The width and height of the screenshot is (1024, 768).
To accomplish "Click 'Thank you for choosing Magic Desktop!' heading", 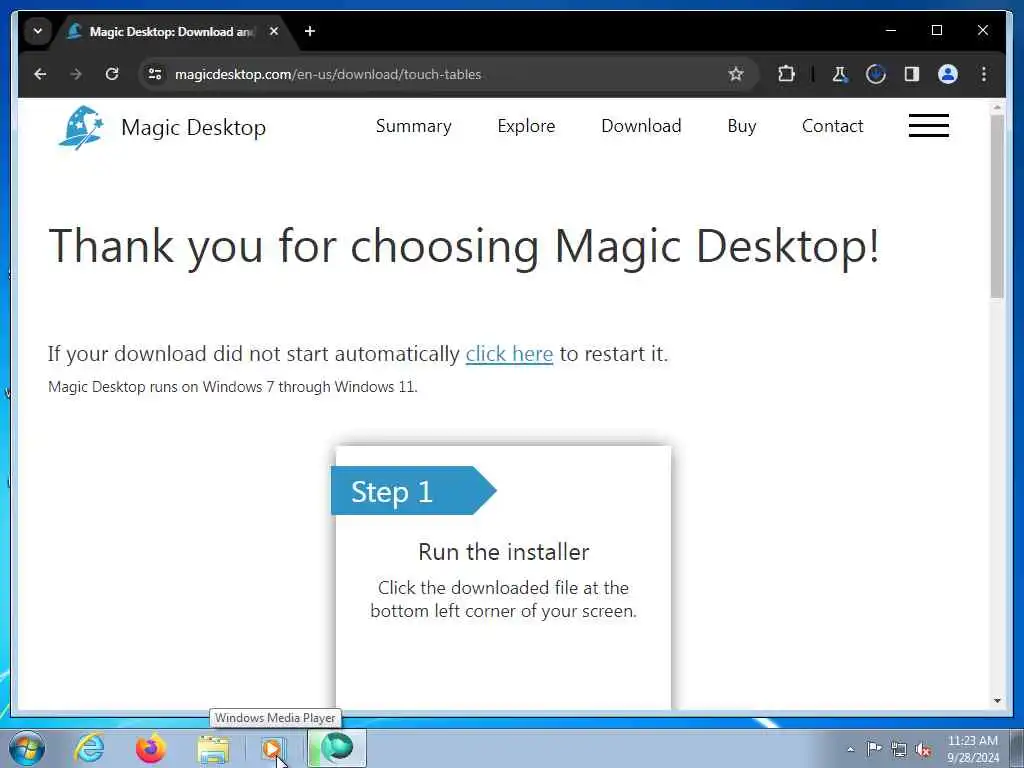I will [x=464, y=247].
